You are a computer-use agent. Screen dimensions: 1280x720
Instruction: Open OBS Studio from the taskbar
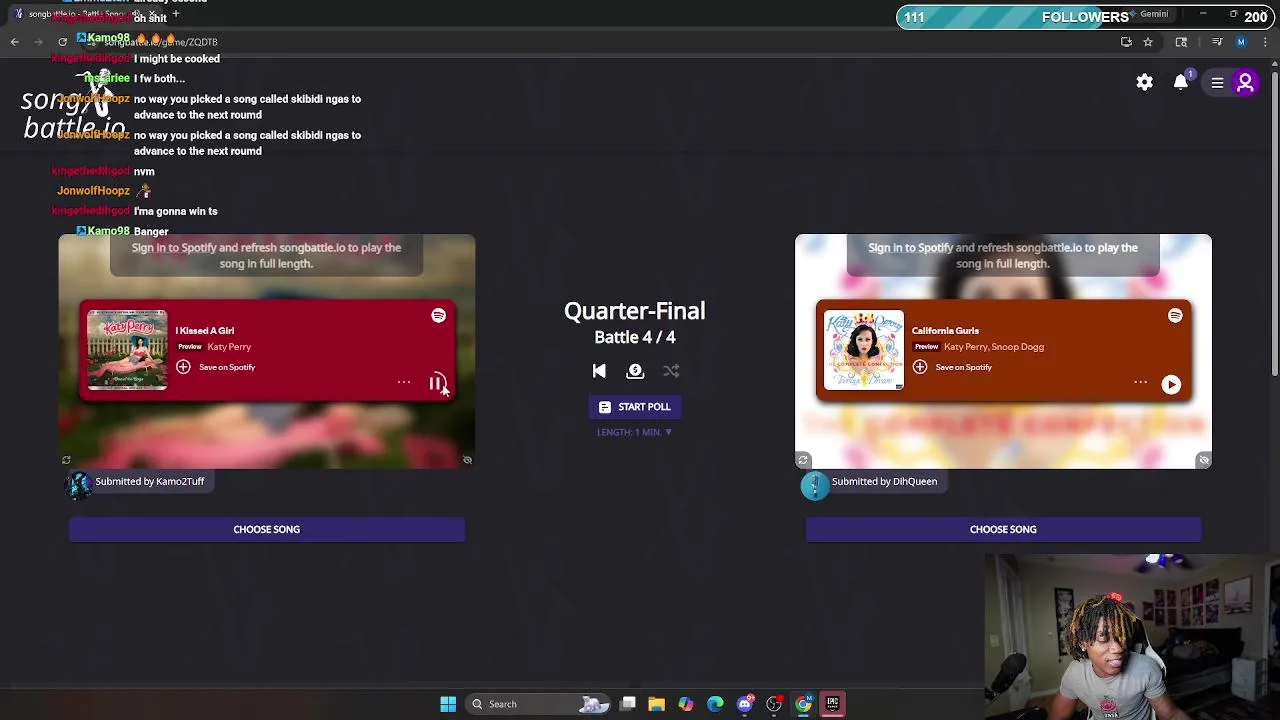pyautogui.click(x=774, y=704)
